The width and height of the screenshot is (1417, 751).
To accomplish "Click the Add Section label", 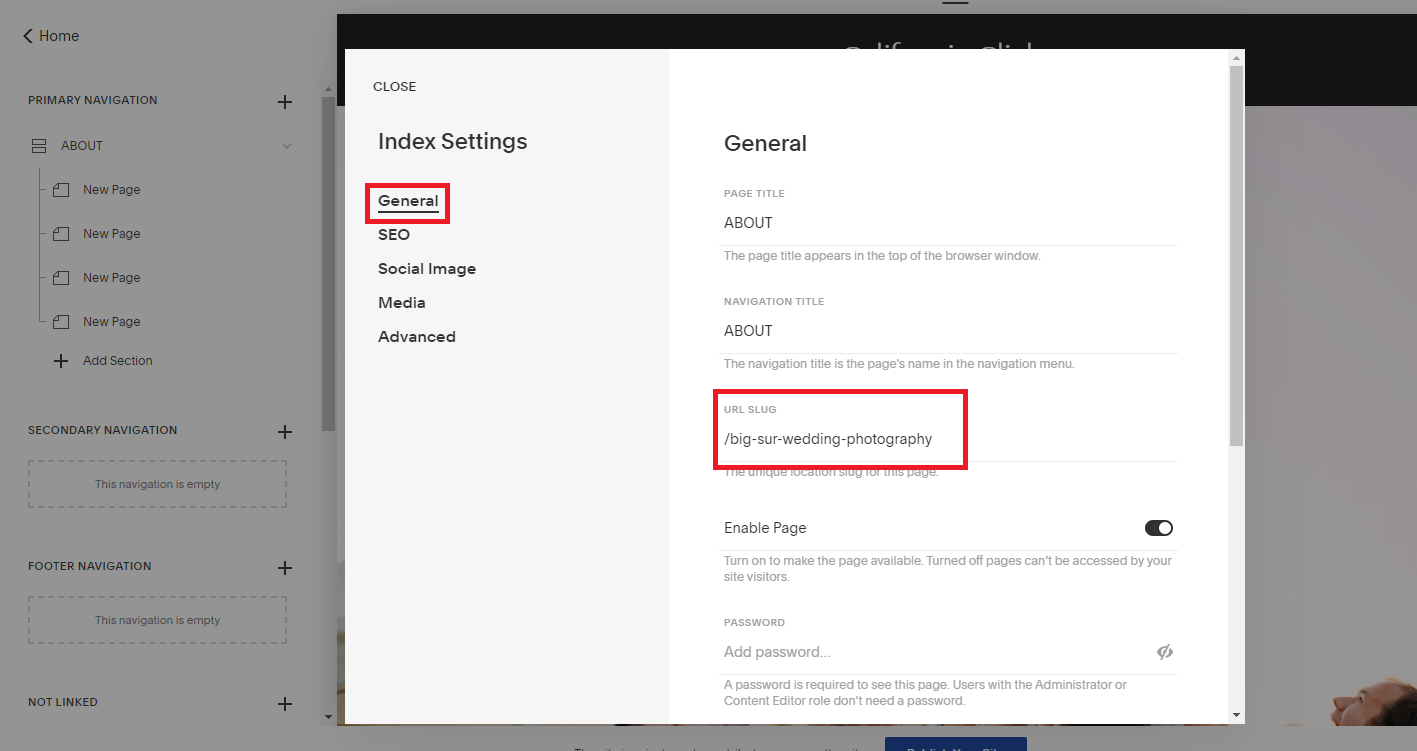I will point(118,361).
